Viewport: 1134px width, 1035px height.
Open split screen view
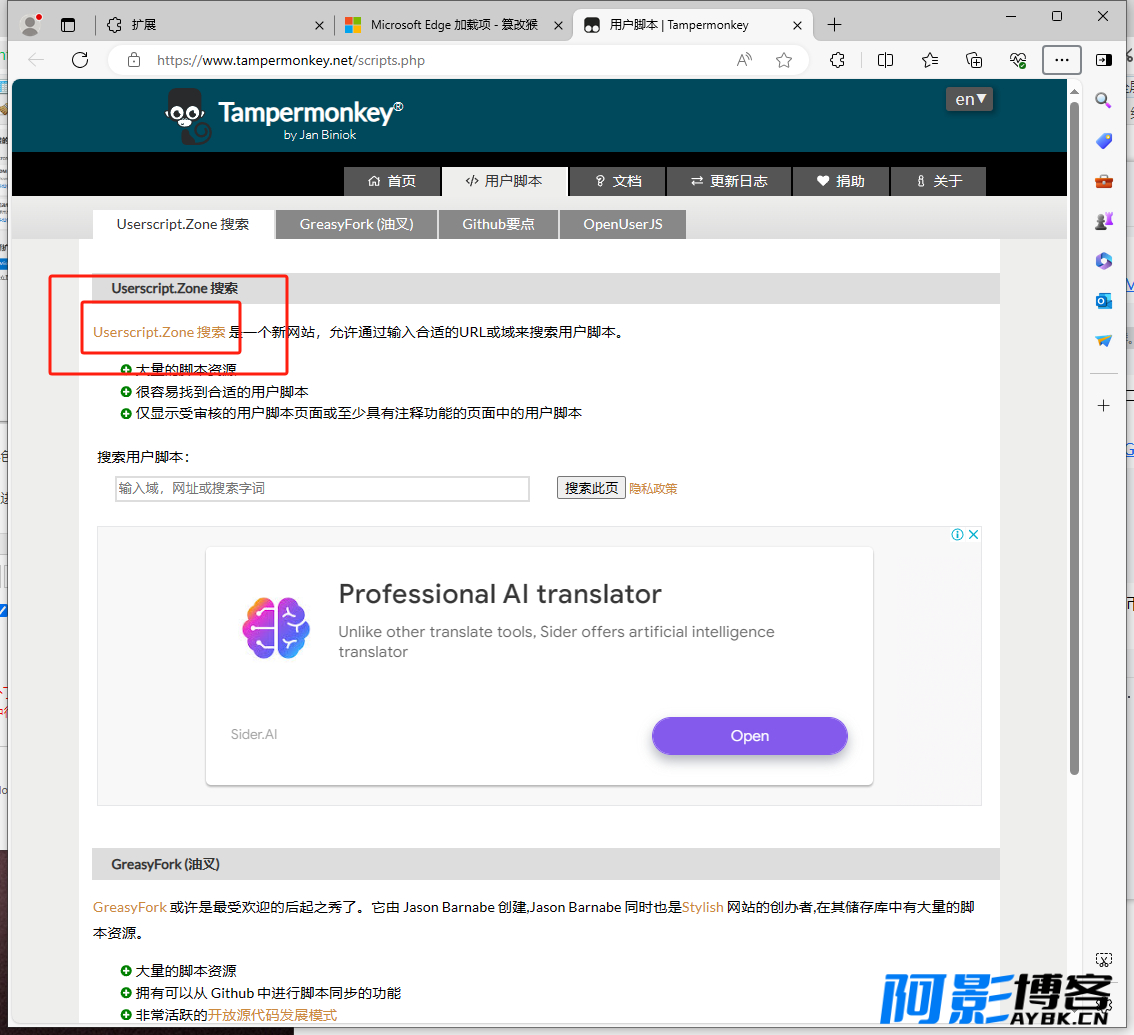coord(885,60)
